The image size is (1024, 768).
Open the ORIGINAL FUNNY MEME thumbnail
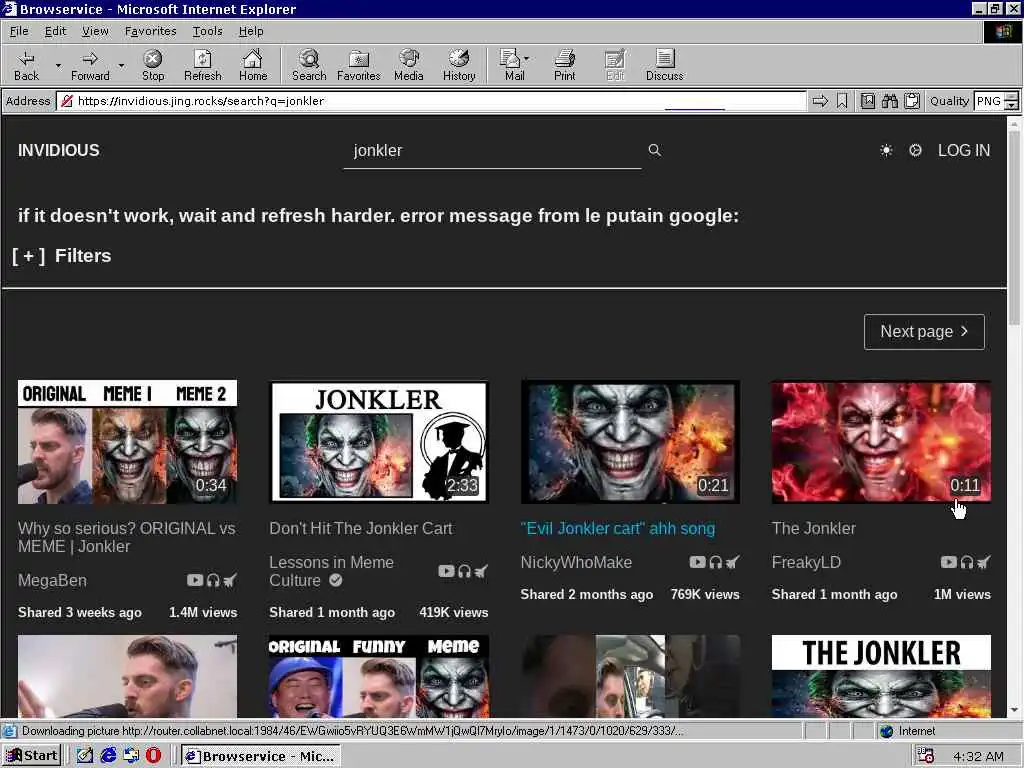click(379, 676)
